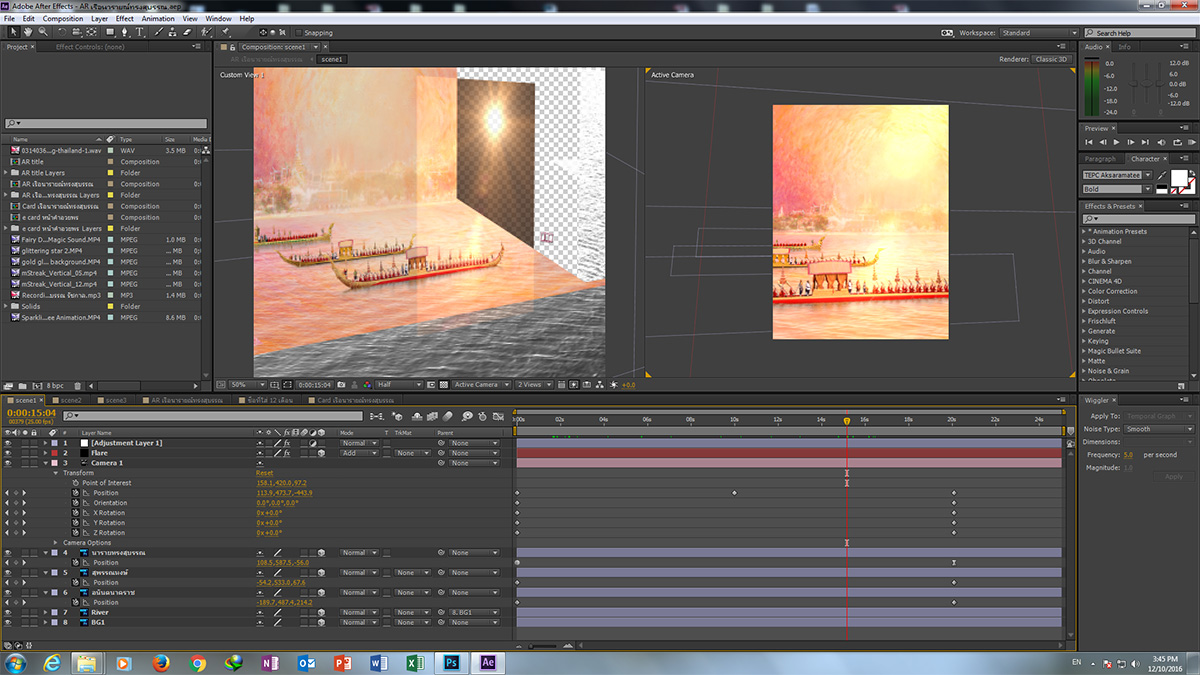
Task: Click the timeline search field
Action: [212, 414]
